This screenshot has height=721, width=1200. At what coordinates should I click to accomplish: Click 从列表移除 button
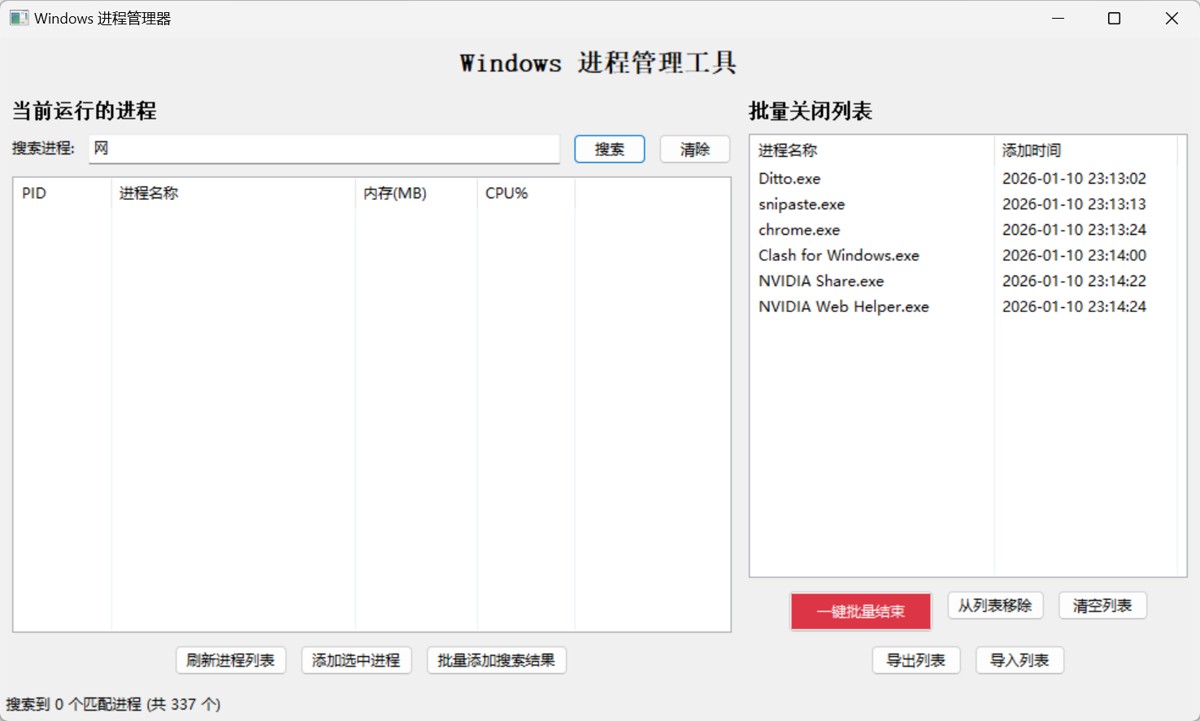(x=995, y=605)
